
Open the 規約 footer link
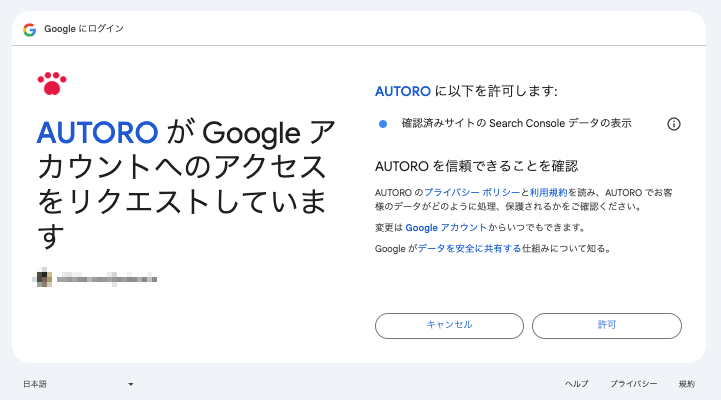tap(687, 384)
